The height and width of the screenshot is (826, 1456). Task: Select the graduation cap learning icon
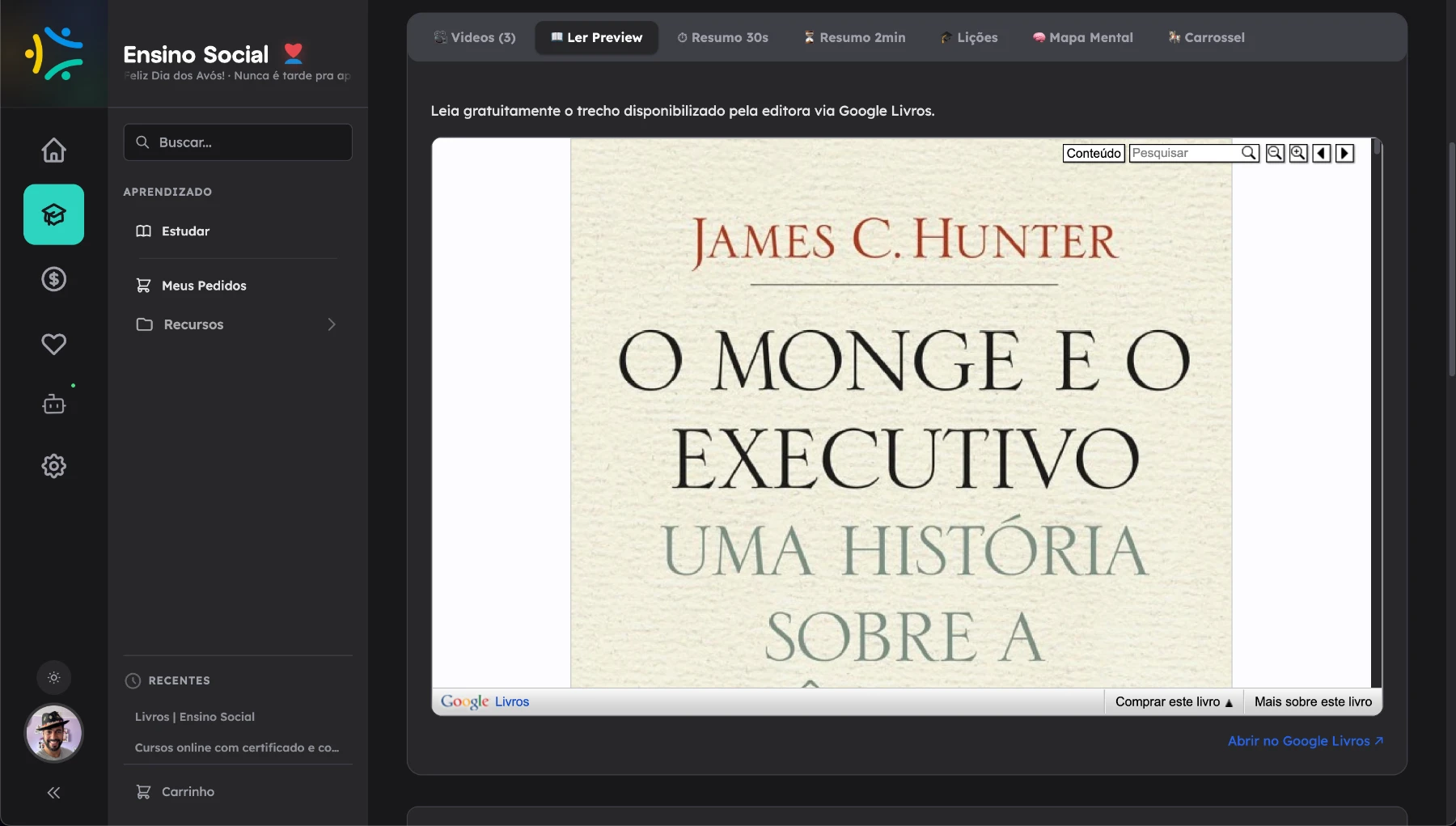(x=53, y=214)
